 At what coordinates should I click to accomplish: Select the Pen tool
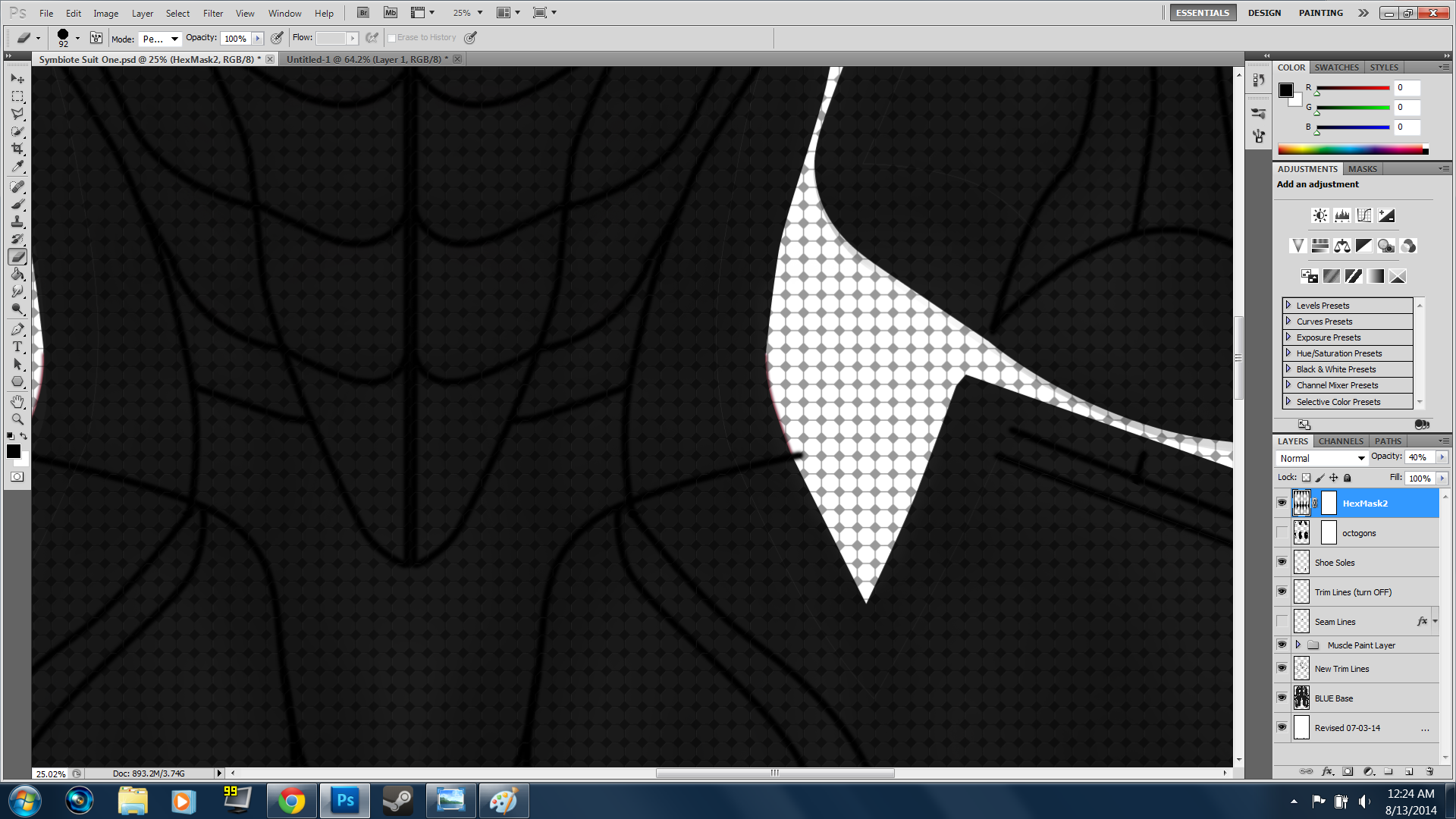pos(17,329)
